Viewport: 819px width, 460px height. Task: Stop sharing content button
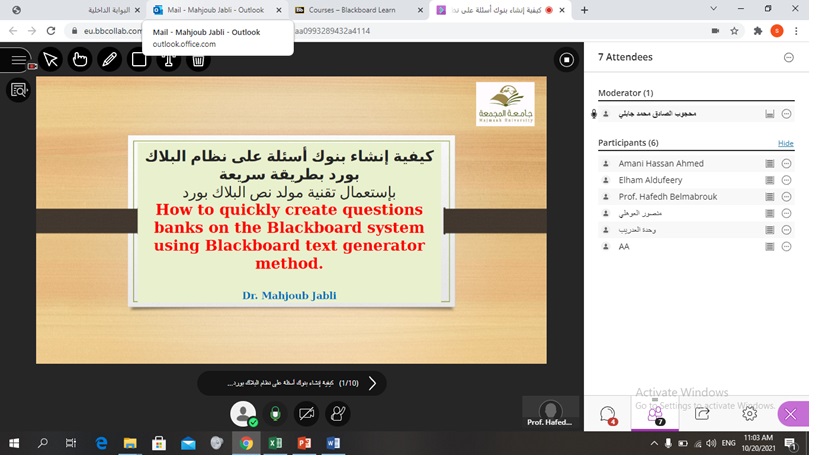566,60
